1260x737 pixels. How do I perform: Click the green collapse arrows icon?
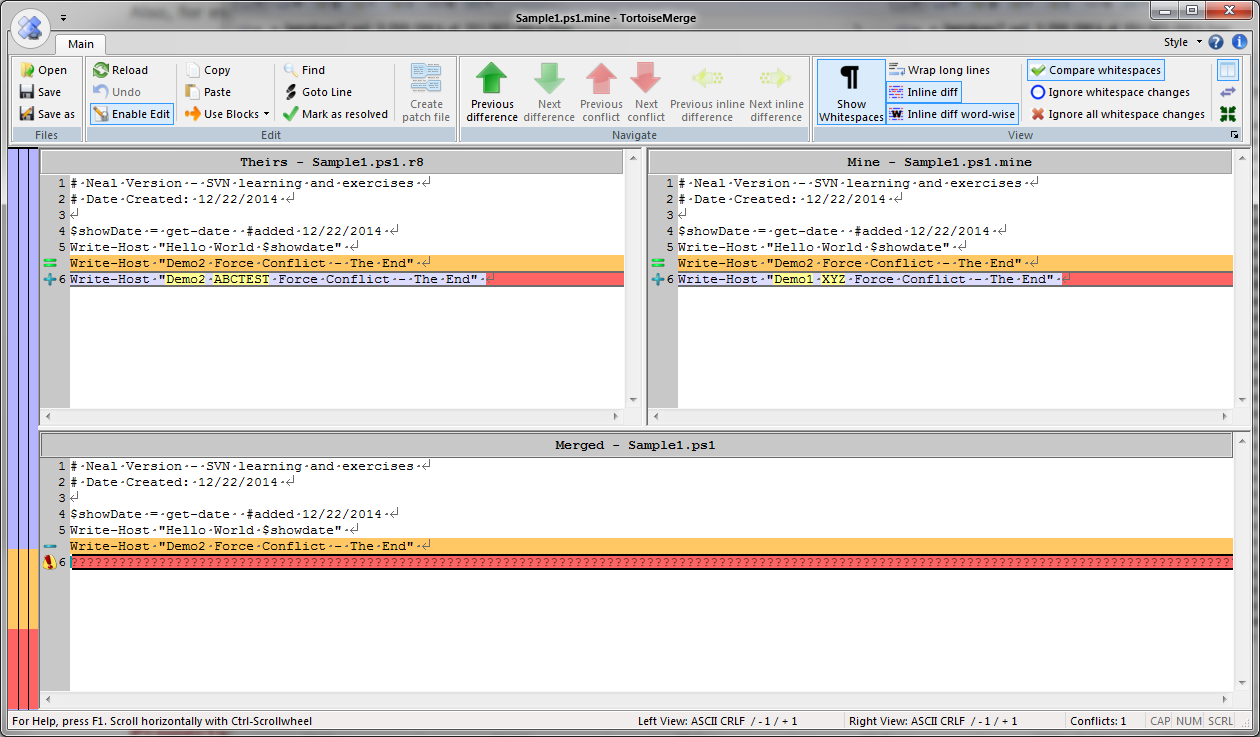(x=1228, y=114)
